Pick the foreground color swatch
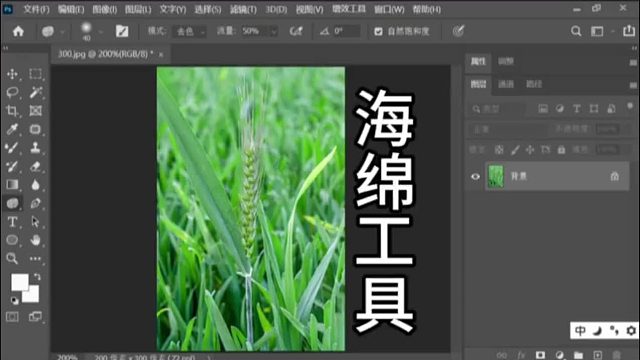640x360 pixels. tap(19, 282)
